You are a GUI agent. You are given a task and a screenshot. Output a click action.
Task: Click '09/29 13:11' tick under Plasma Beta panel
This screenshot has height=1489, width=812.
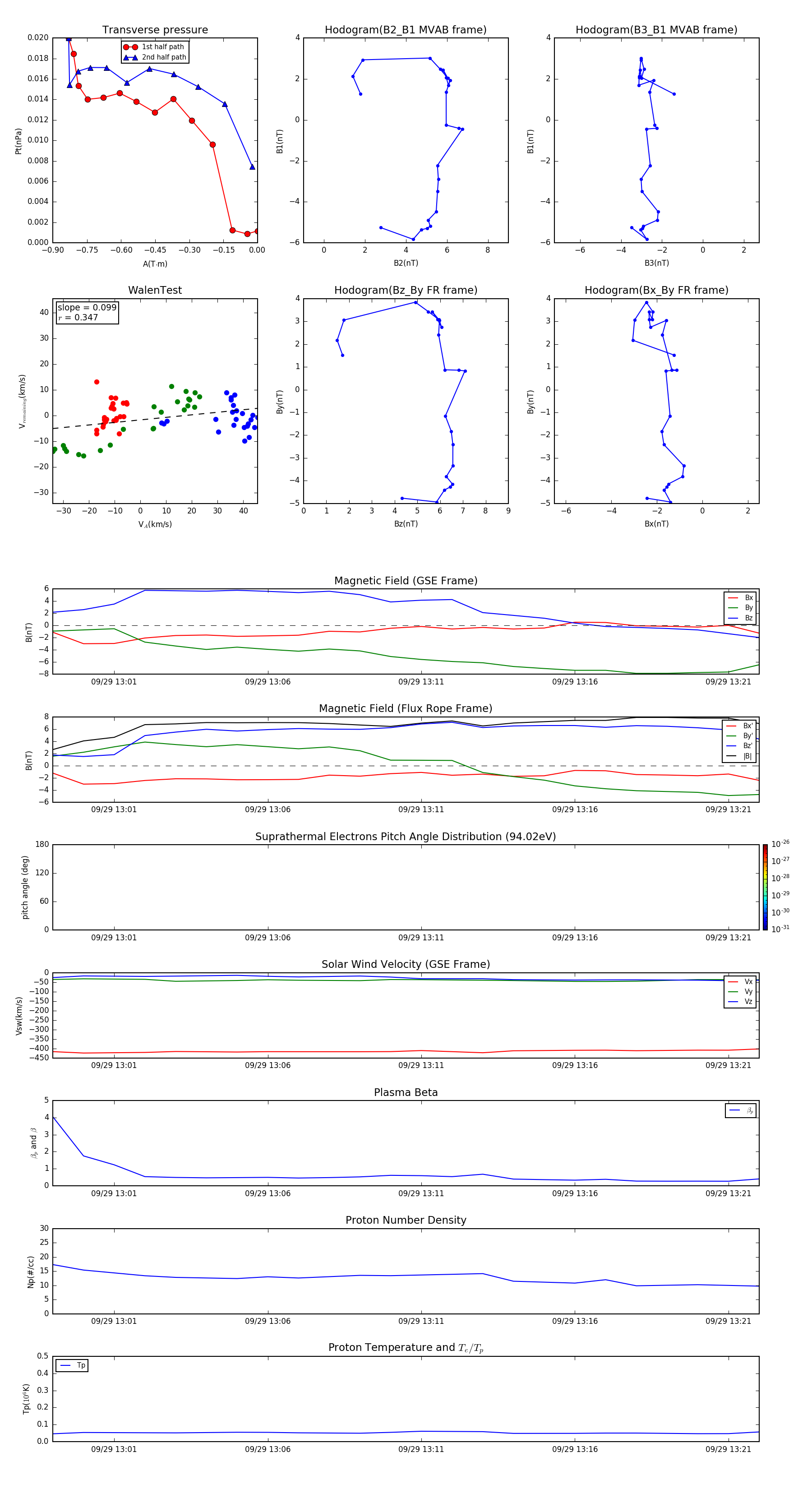coord(421,1193)
